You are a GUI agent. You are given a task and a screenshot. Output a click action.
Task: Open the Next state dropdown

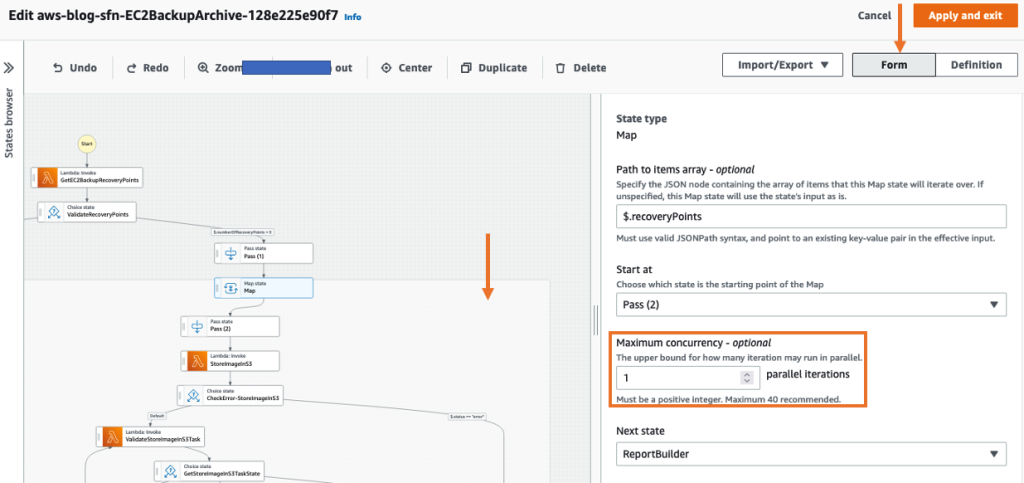pyautogui.click(x=811, y=454)
